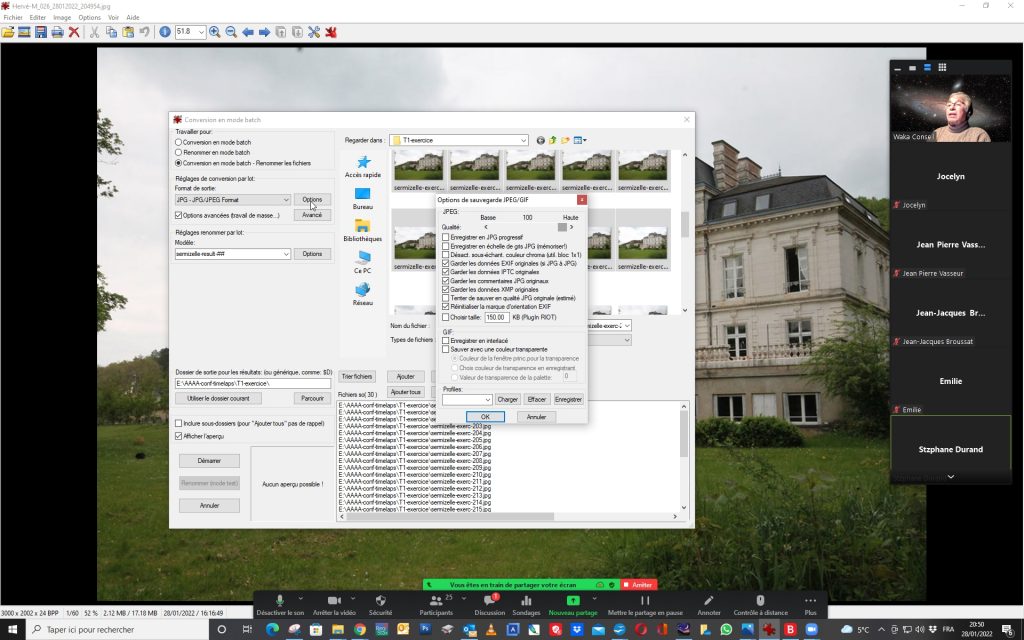Expand the Nouveau partage options arrow
The height and width of the screenshot is (640, 1024).
[x=594, y=598]
